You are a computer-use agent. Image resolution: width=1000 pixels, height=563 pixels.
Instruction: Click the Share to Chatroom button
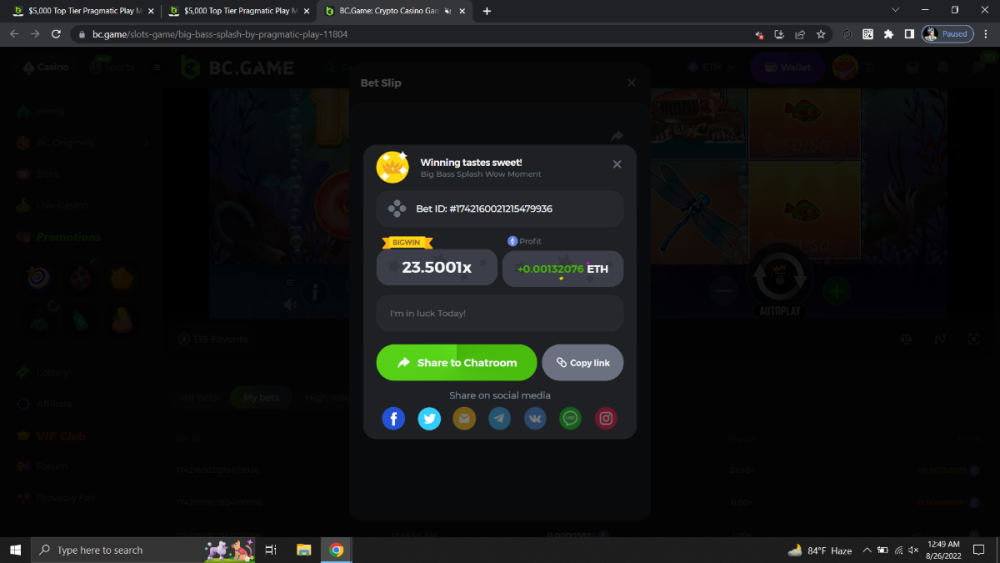click(x=456, y=363)
